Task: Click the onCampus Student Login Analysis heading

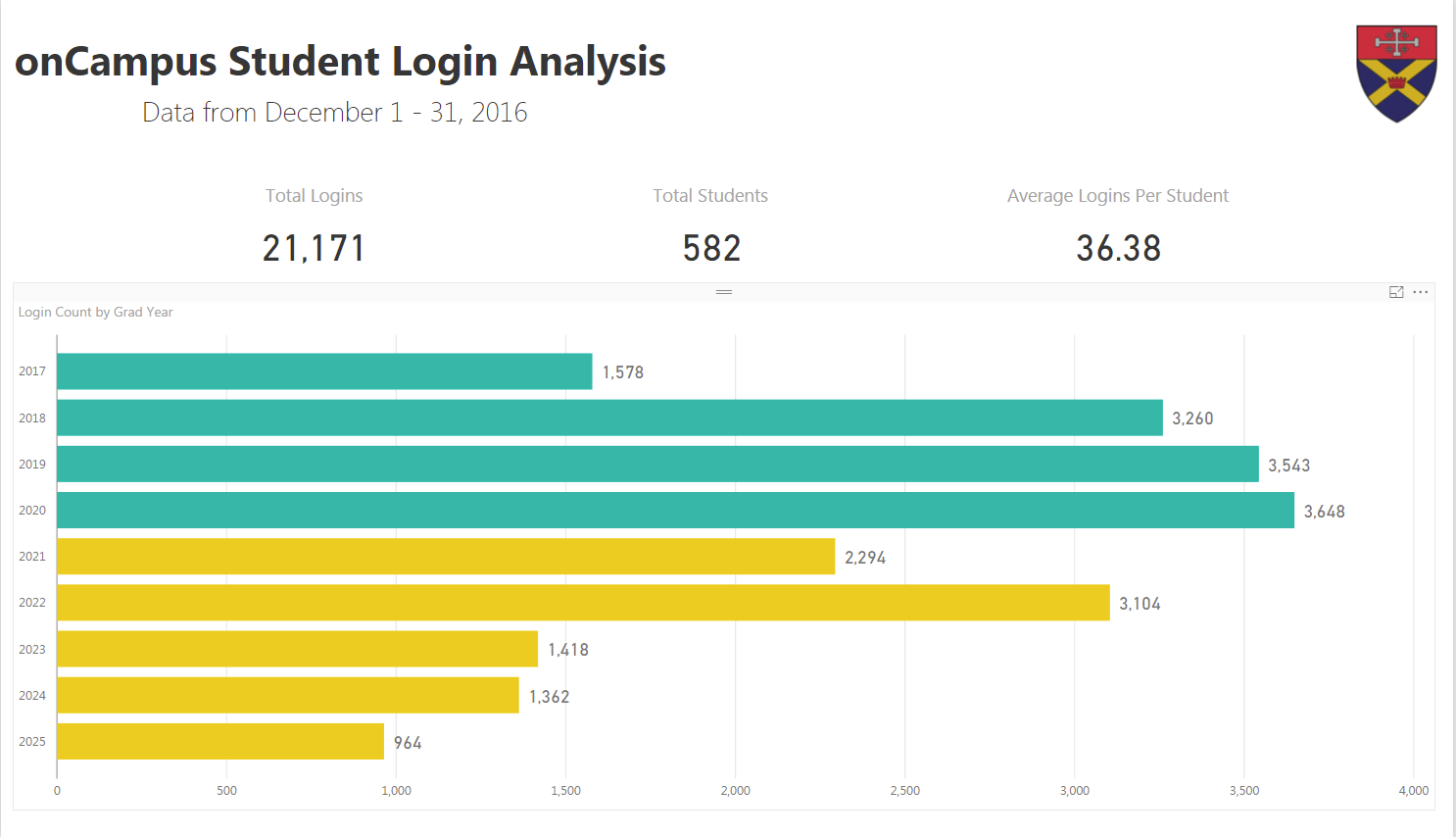Action: 340,61
